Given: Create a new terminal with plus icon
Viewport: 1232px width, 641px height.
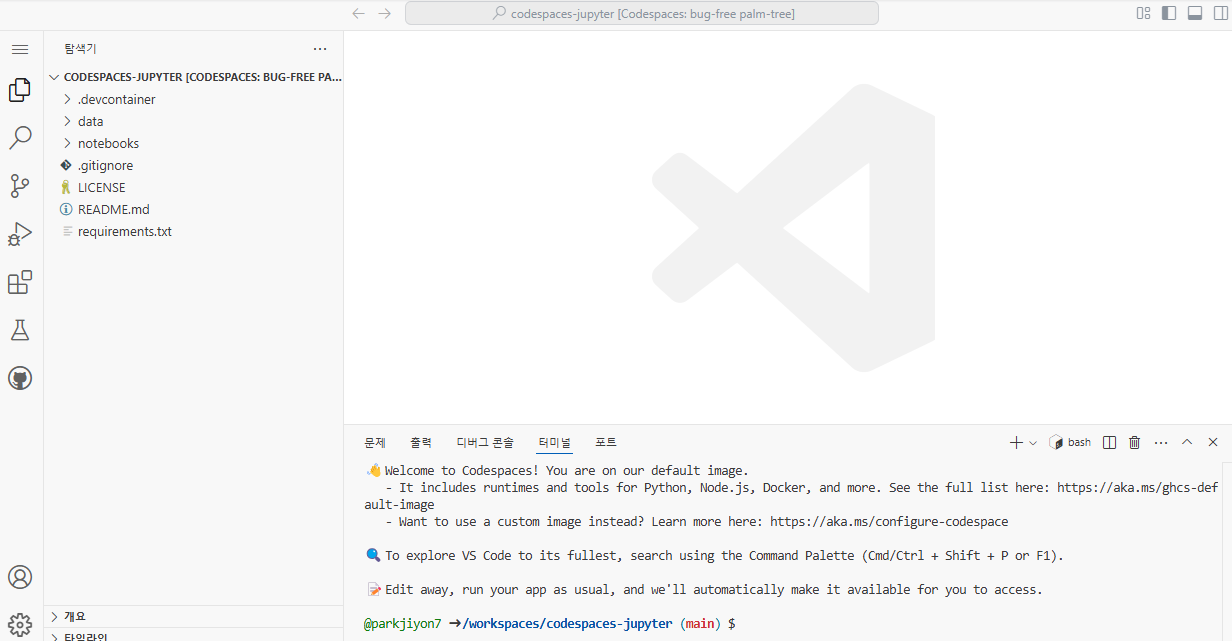Looking at the screenshot, I should 1016,442.
